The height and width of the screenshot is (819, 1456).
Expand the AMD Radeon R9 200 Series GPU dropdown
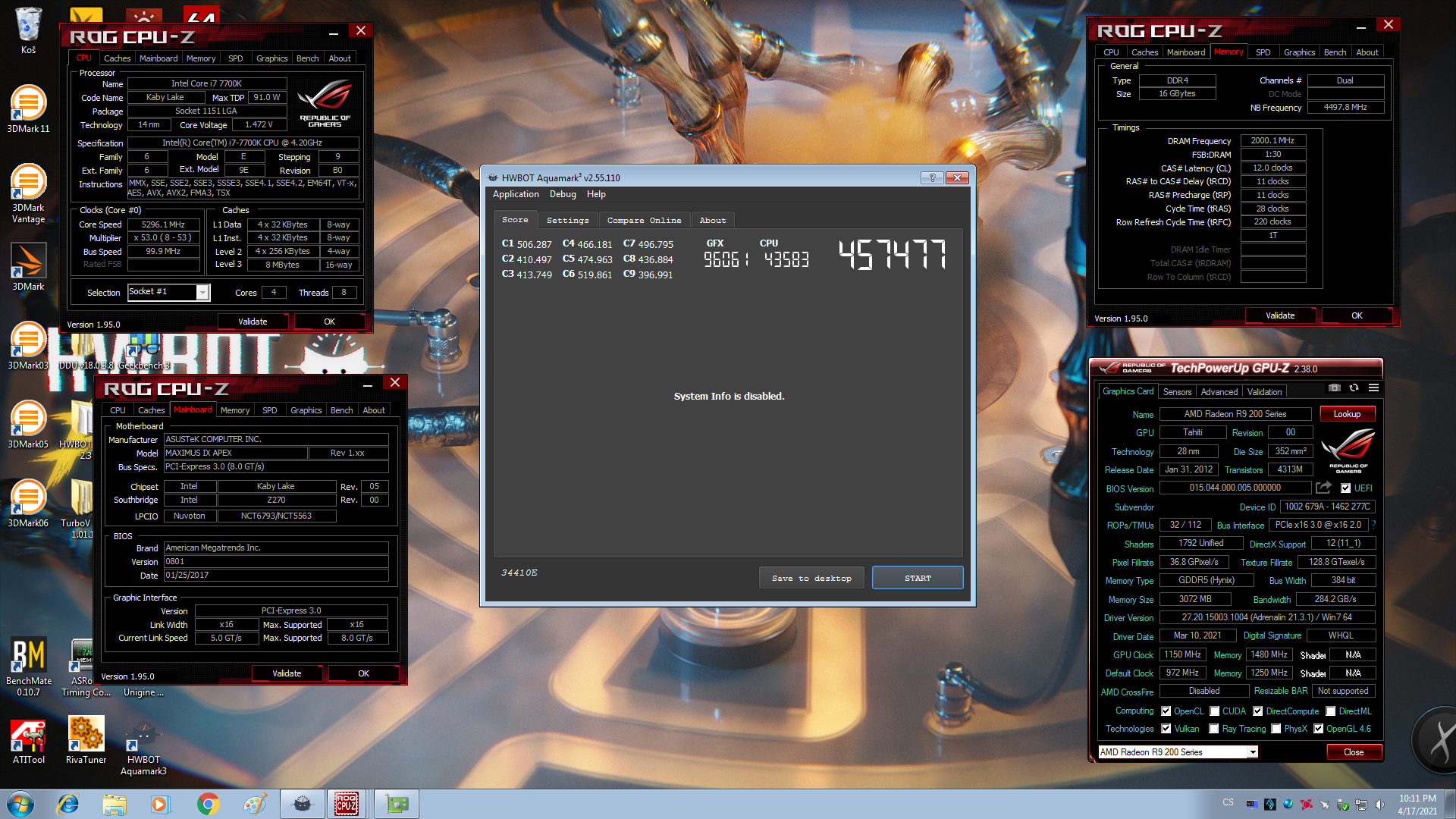(1252, 752)
